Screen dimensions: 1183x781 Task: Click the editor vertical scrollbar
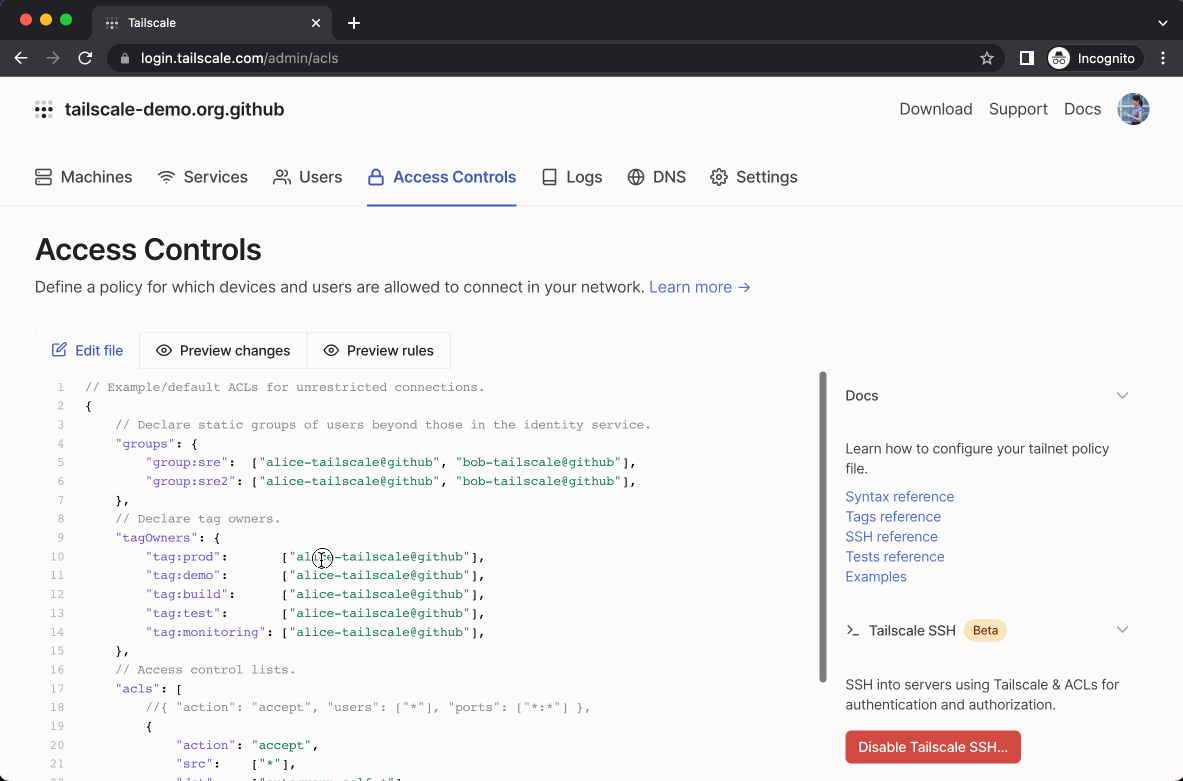click(823, 527)
